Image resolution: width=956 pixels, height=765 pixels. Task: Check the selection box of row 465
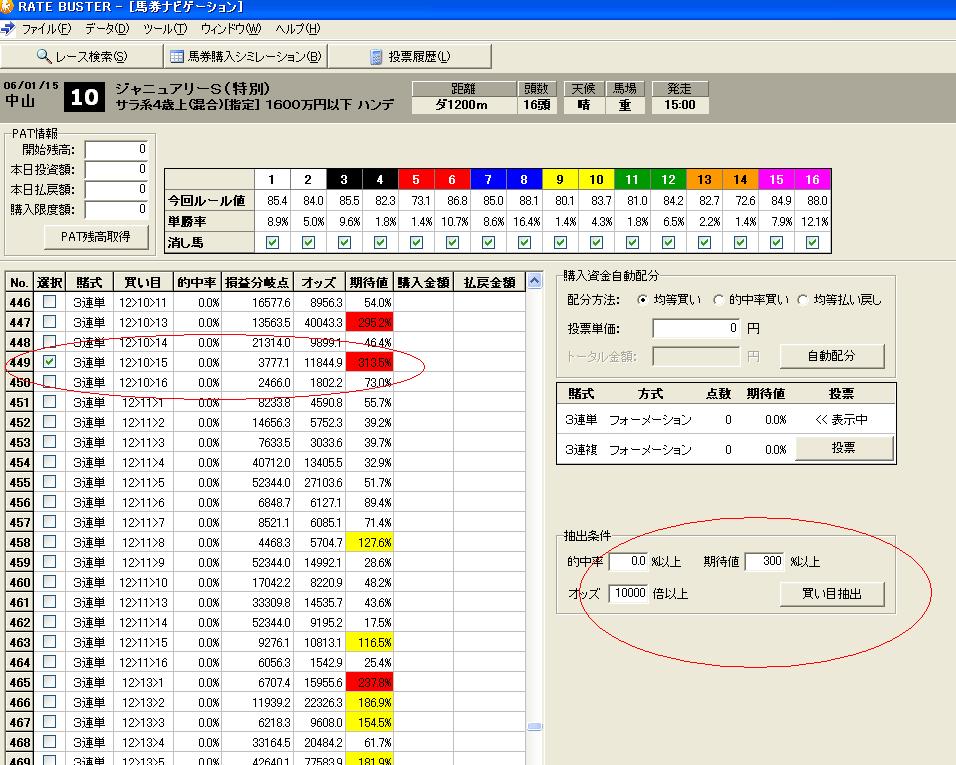(x=49, y=681)
